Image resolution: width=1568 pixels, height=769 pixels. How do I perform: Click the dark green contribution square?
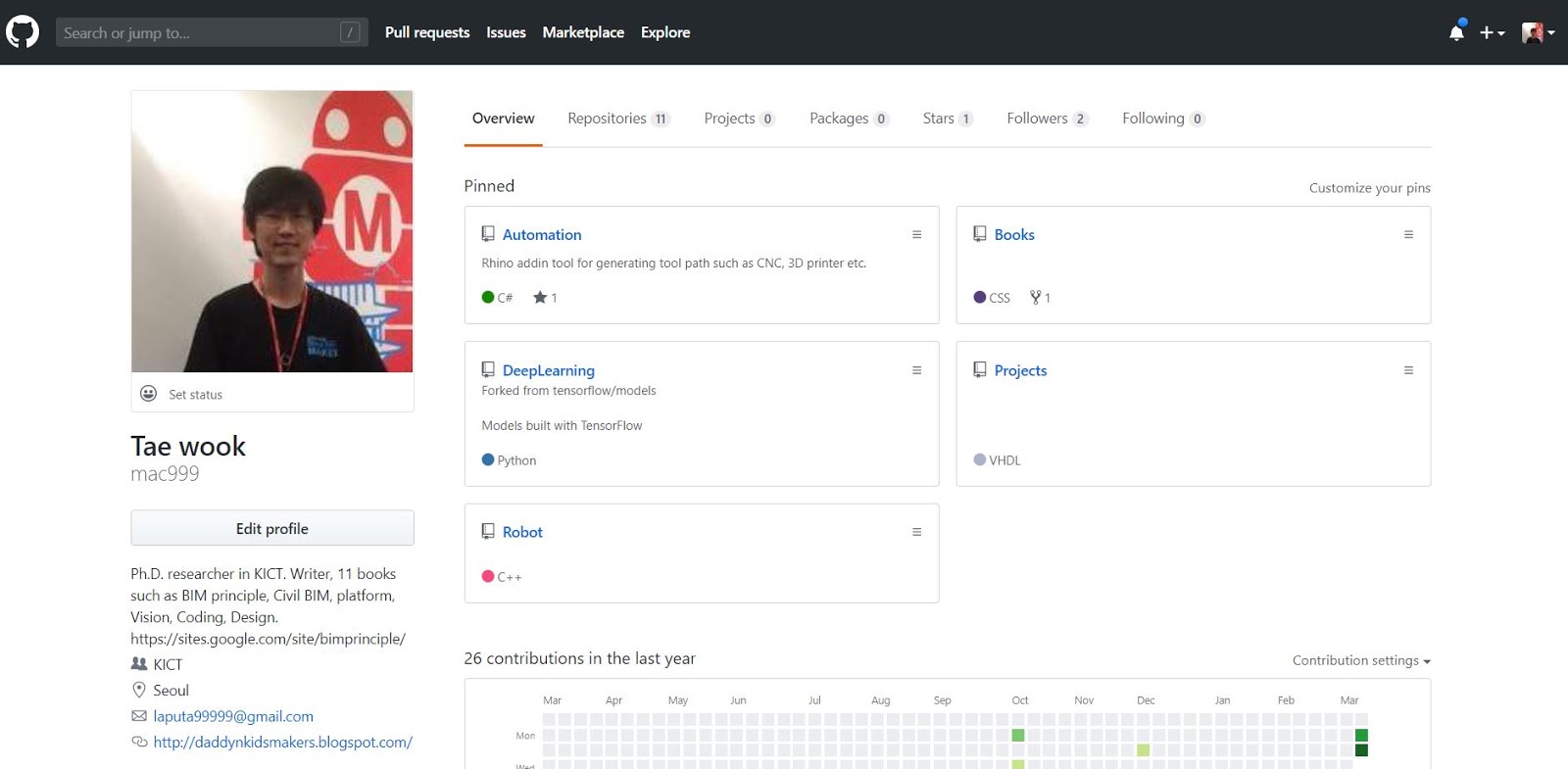click(x=1361, y=750)
